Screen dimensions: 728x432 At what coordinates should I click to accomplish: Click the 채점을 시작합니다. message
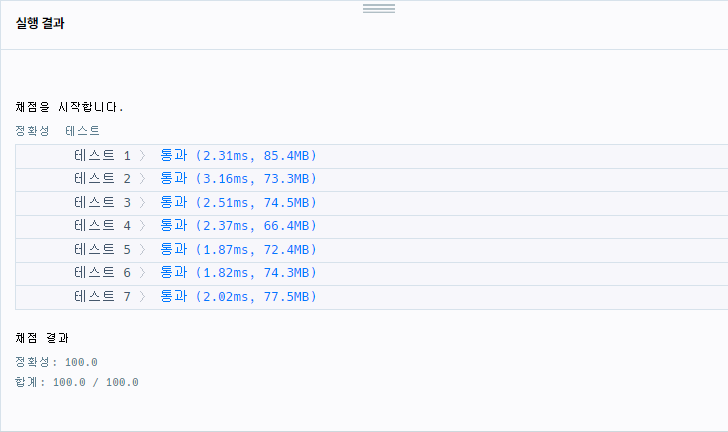(69, 107)
